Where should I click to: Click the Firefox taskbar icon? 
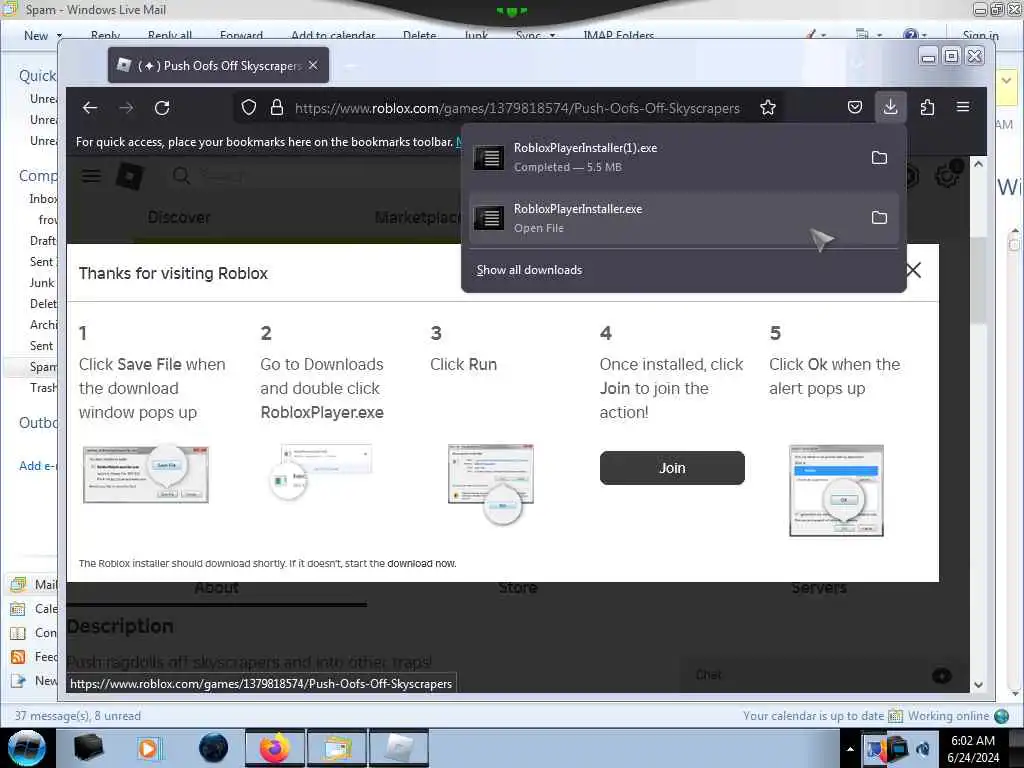click(275, 748)
